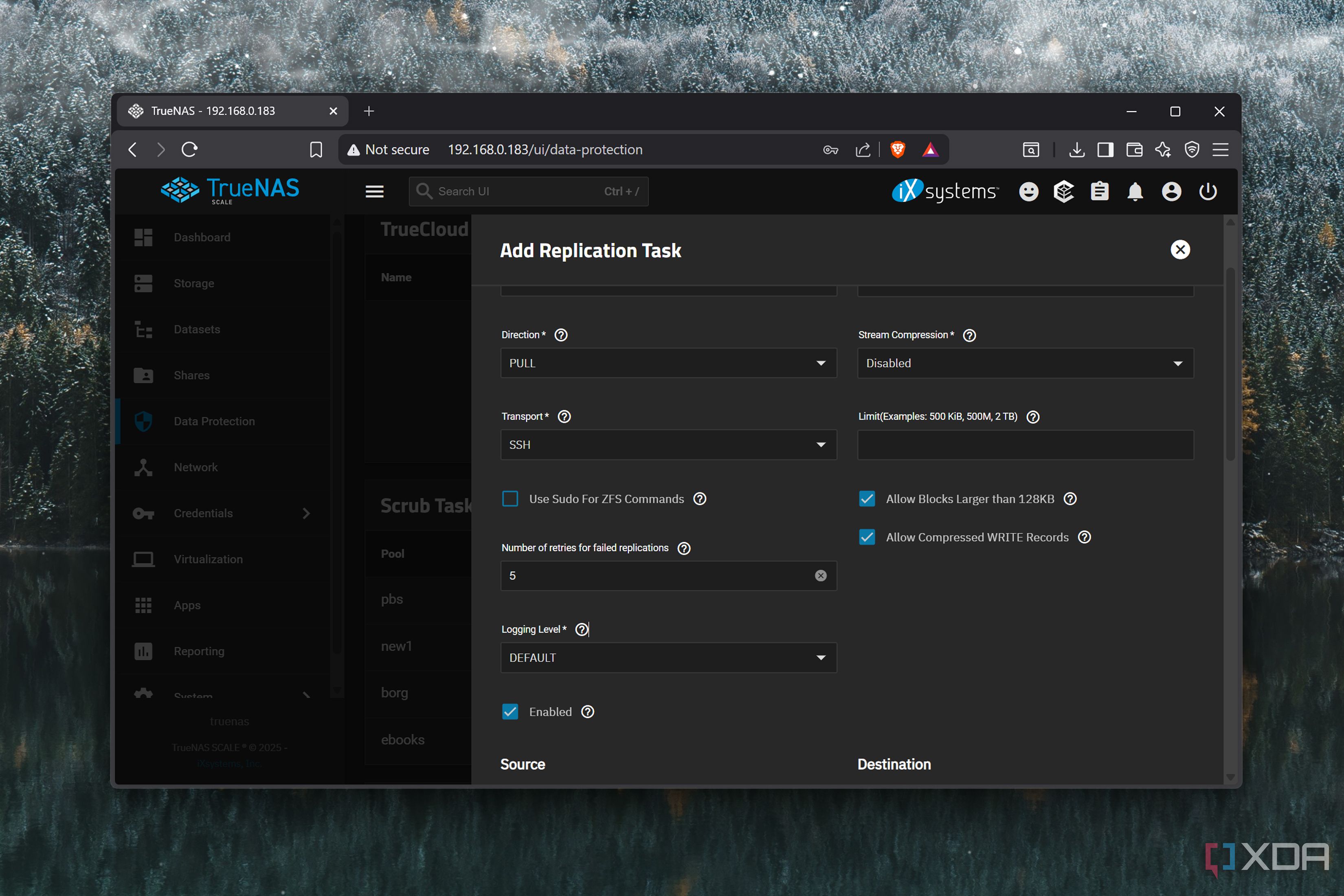Click the ebooks scrub task row
The height and width of the screenshot is (896, 1344).
(418, 740)
